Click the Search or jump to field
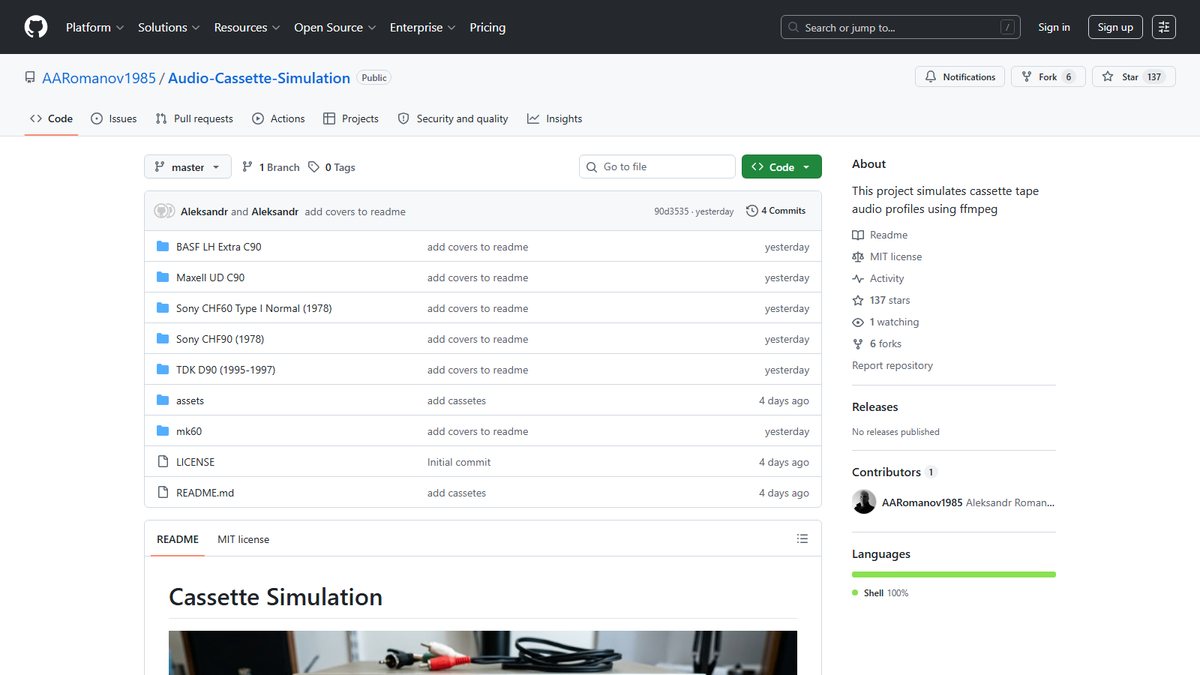Viewport: 1200px width, 675px height. click(900, 27)
